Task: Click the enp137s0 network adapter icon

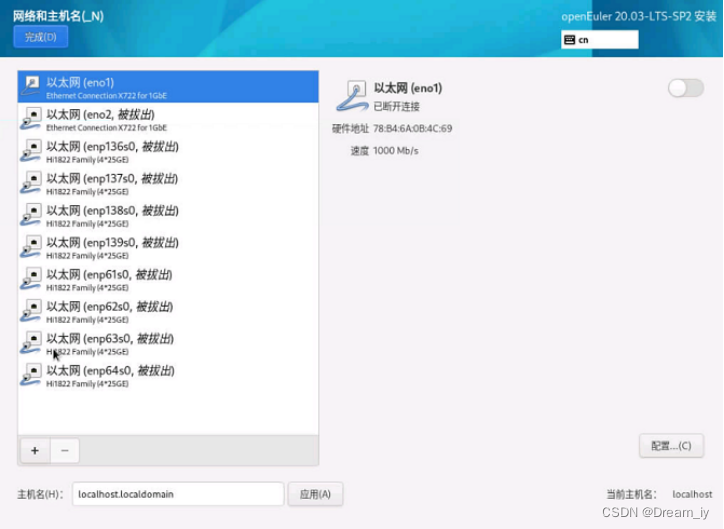Action: click(31, 182)
